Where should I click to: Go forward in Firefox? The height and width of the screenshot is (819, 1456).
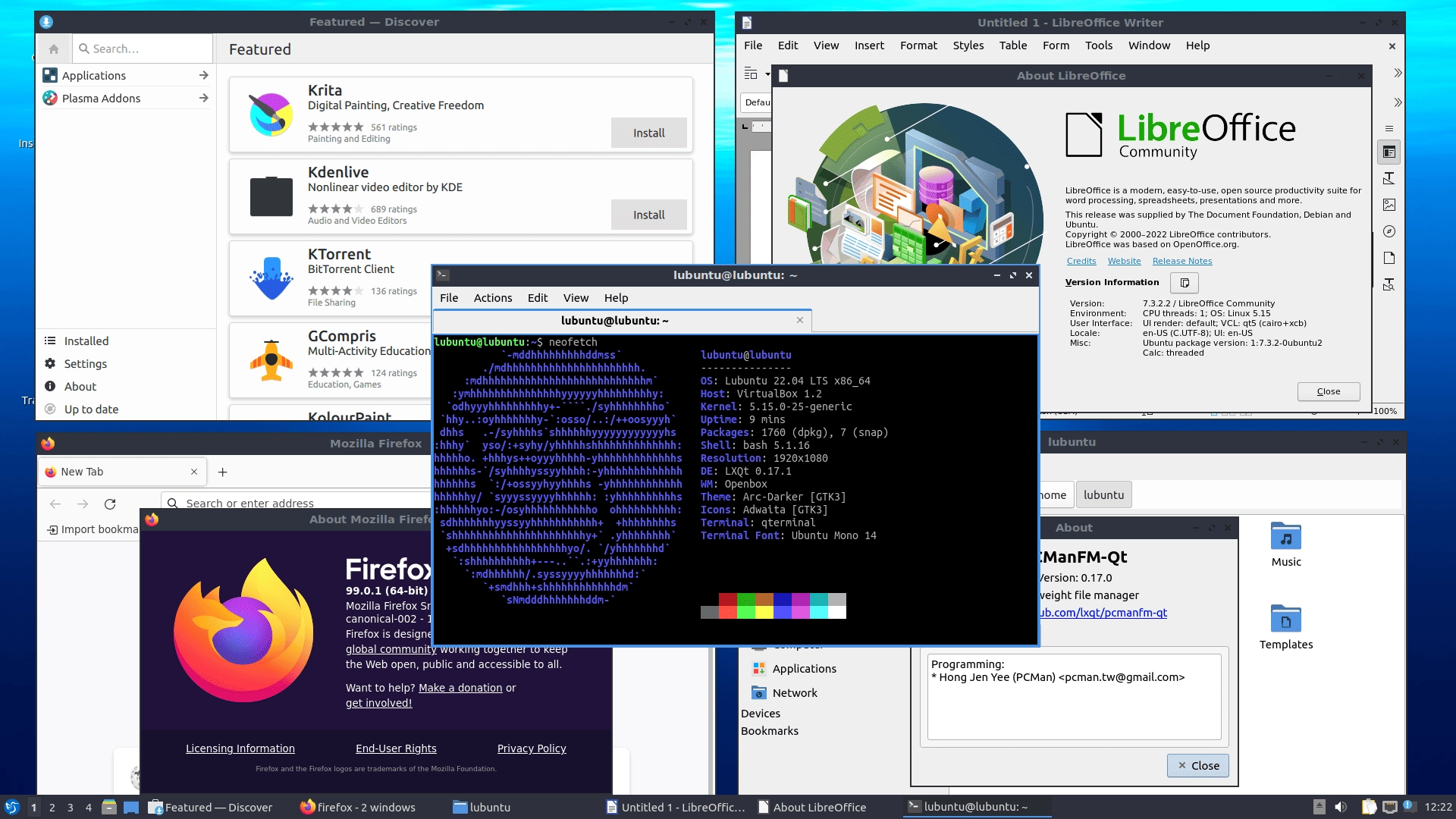click(83, 504)
